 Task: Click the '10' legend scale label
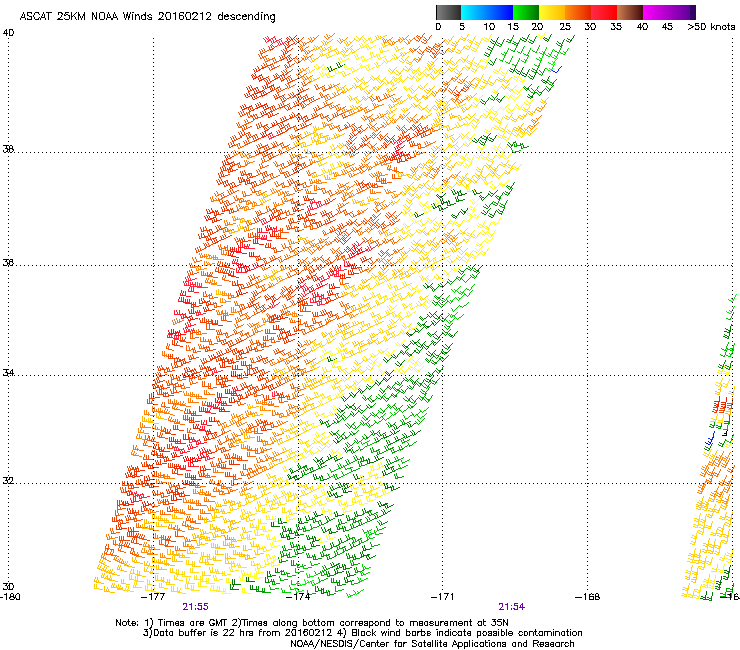click(489, 26)
